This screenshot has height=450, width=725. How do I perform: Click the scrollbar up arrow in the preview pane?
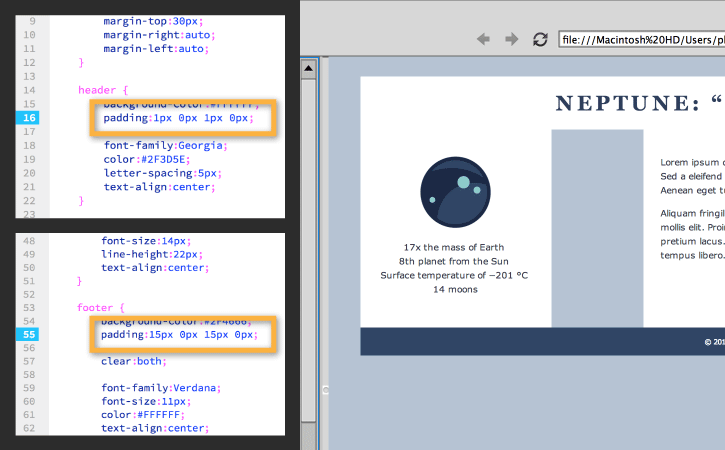(x=308, y=69)
